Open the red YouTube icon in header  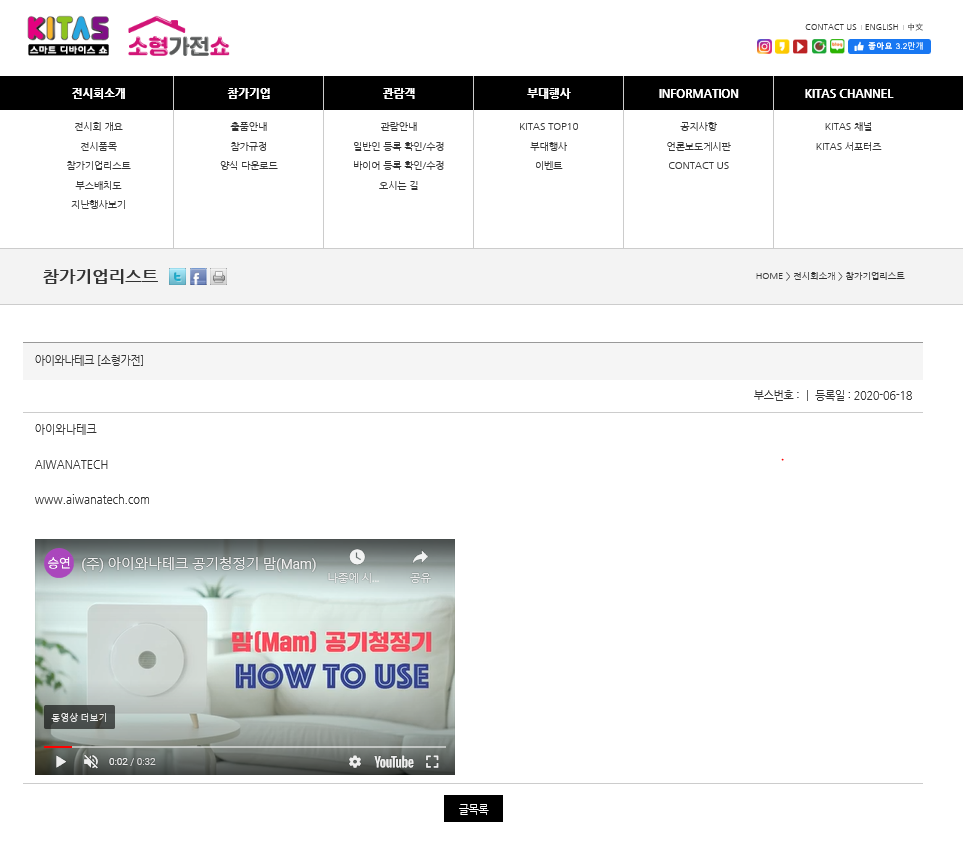click(800, 47)
